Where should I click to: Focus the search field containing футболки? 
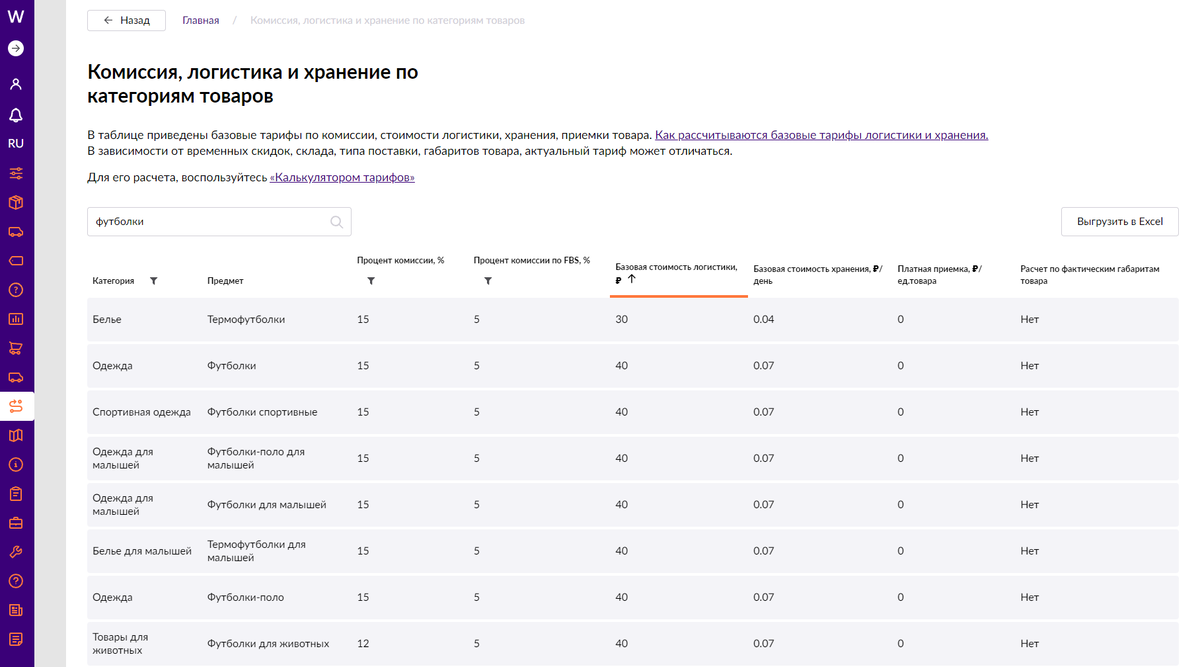click(x=208, y=222)
